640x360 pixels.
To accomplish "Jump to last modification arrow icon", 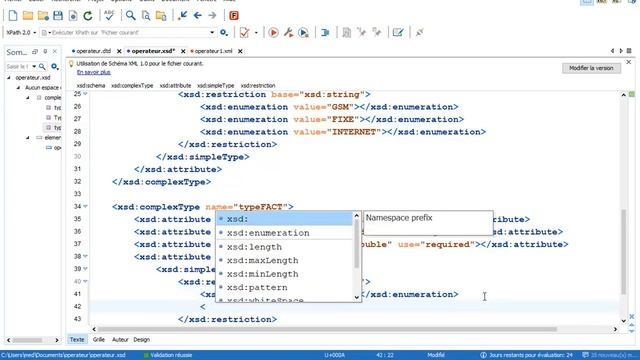I will coord(183,16).
